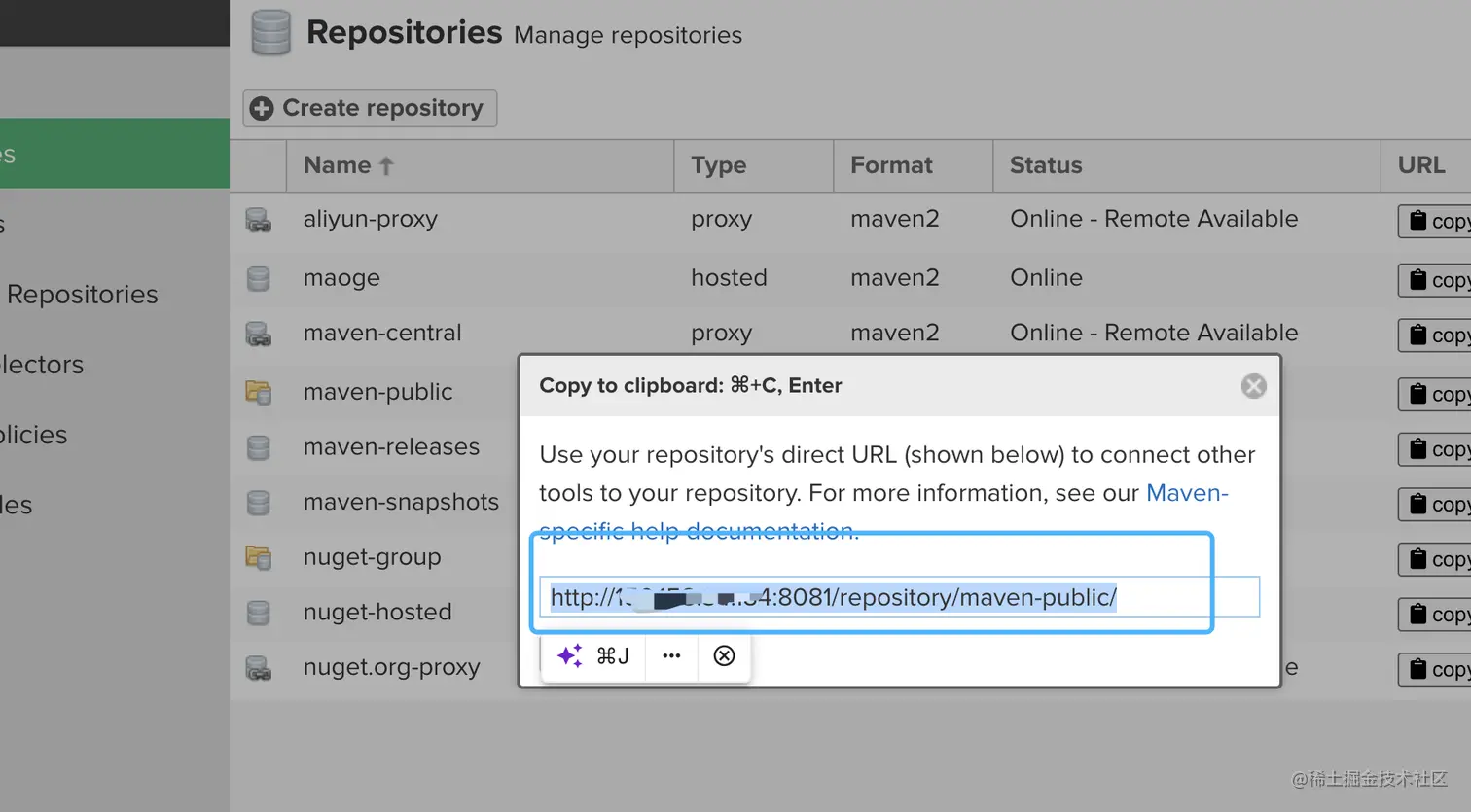Click the repository URL text field

click(899, 597)
